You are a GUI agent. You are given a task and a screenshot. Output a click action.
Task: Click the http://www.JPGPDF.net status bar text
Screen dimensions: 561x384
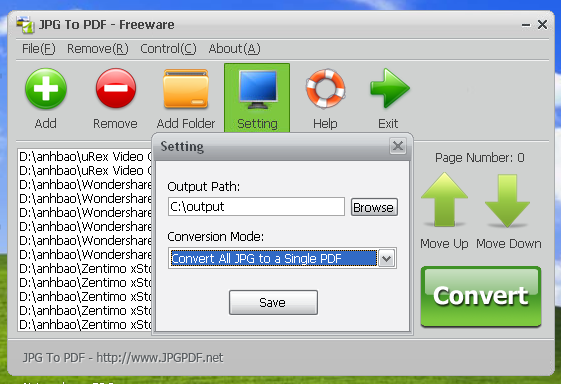(160, 358)
